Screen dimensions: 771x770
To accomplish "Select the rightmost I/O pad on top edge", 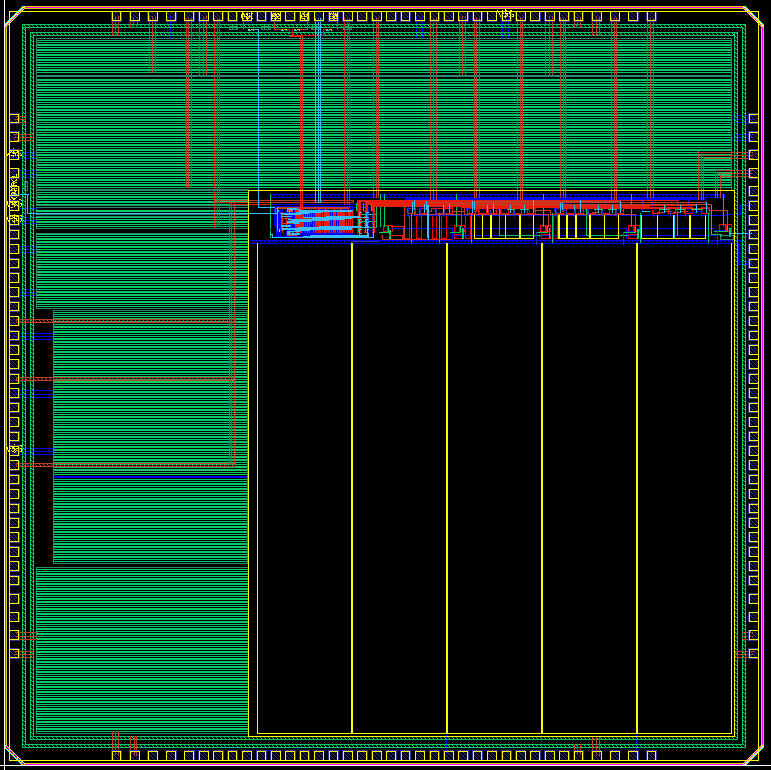I will click(x=651, y=16).
